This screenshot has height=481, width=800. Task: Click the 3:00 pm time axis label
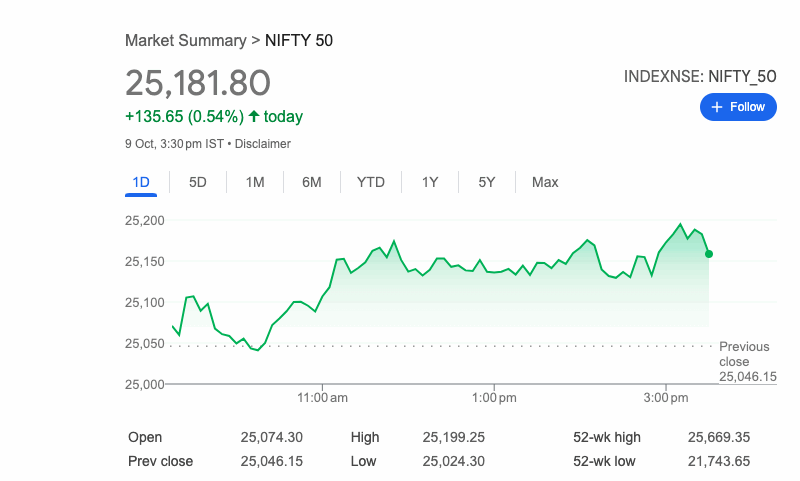(666, 398)
